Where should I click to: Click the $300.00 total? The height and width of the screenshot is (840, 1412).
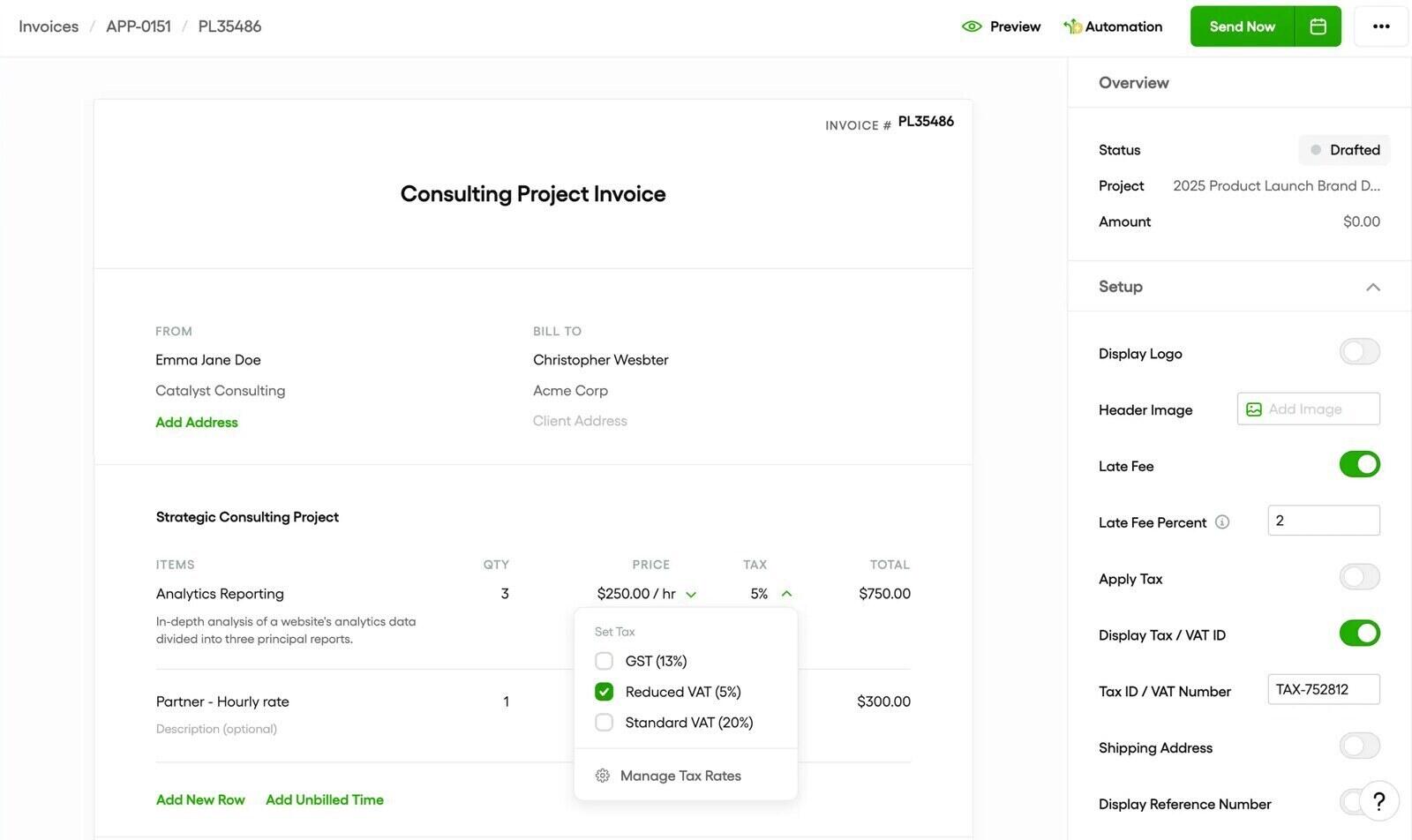point(883,701)
